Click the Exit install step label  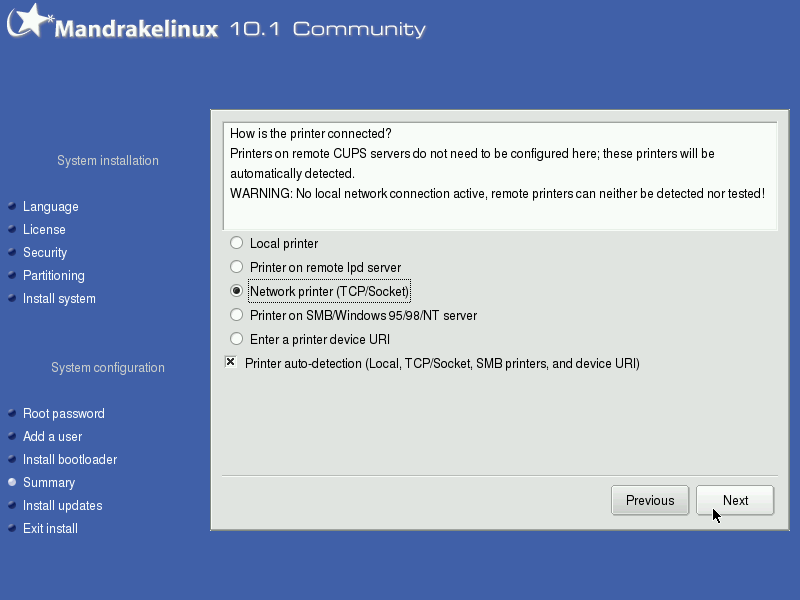point(51,528)
